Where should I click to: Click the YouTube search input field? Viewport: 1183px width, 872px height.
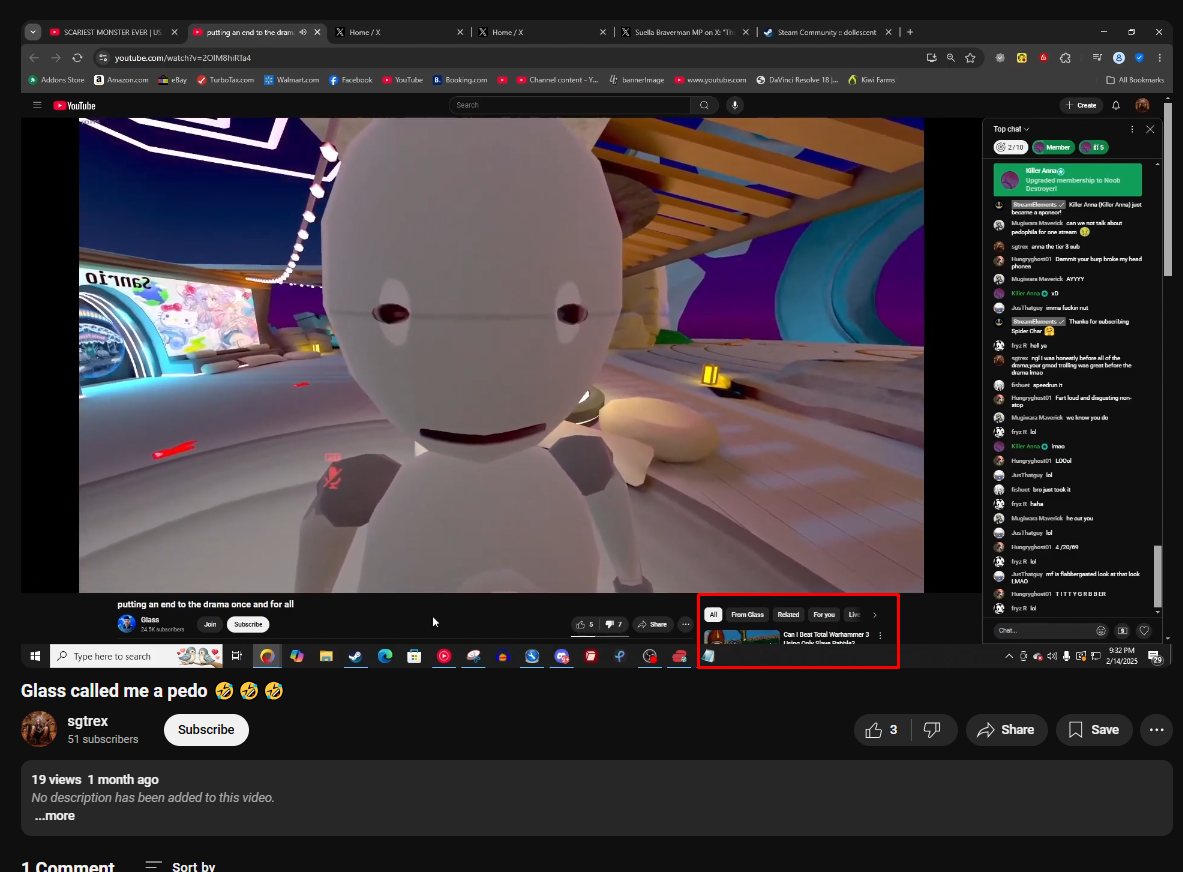click(570, 105)
